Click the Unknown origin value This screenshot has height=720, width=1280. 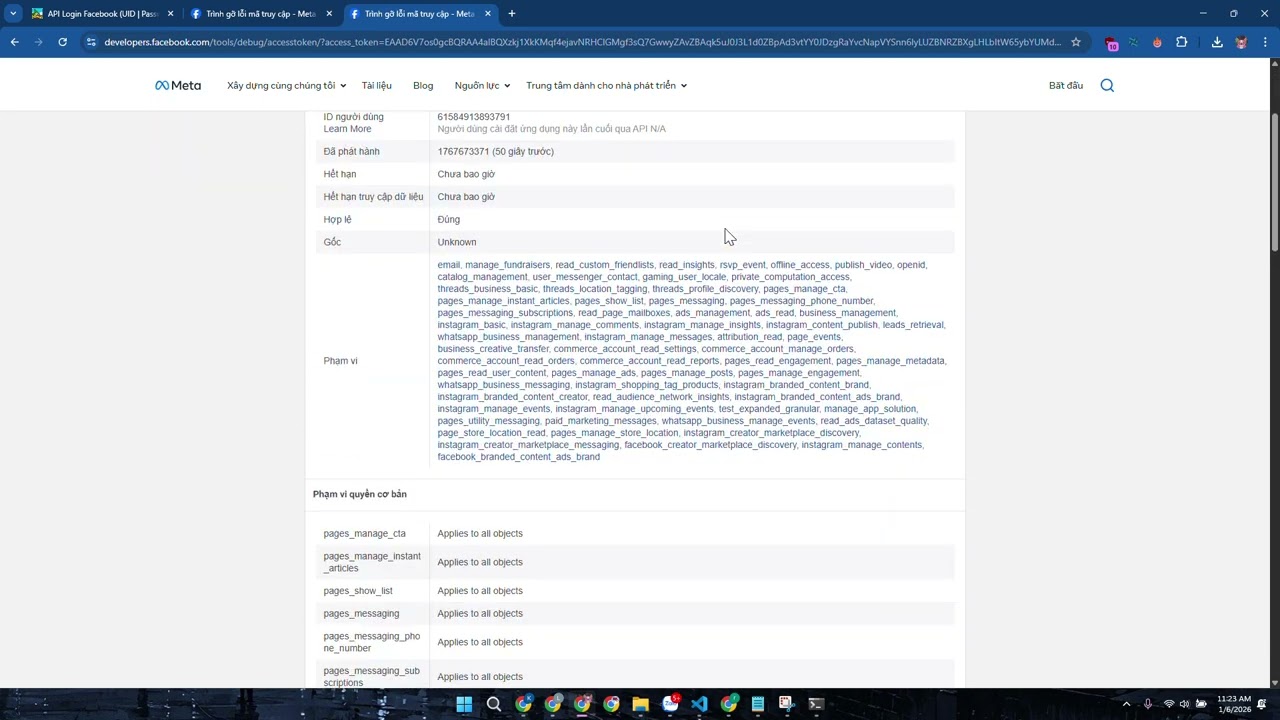pyautogui.click(x=456, y=242)
